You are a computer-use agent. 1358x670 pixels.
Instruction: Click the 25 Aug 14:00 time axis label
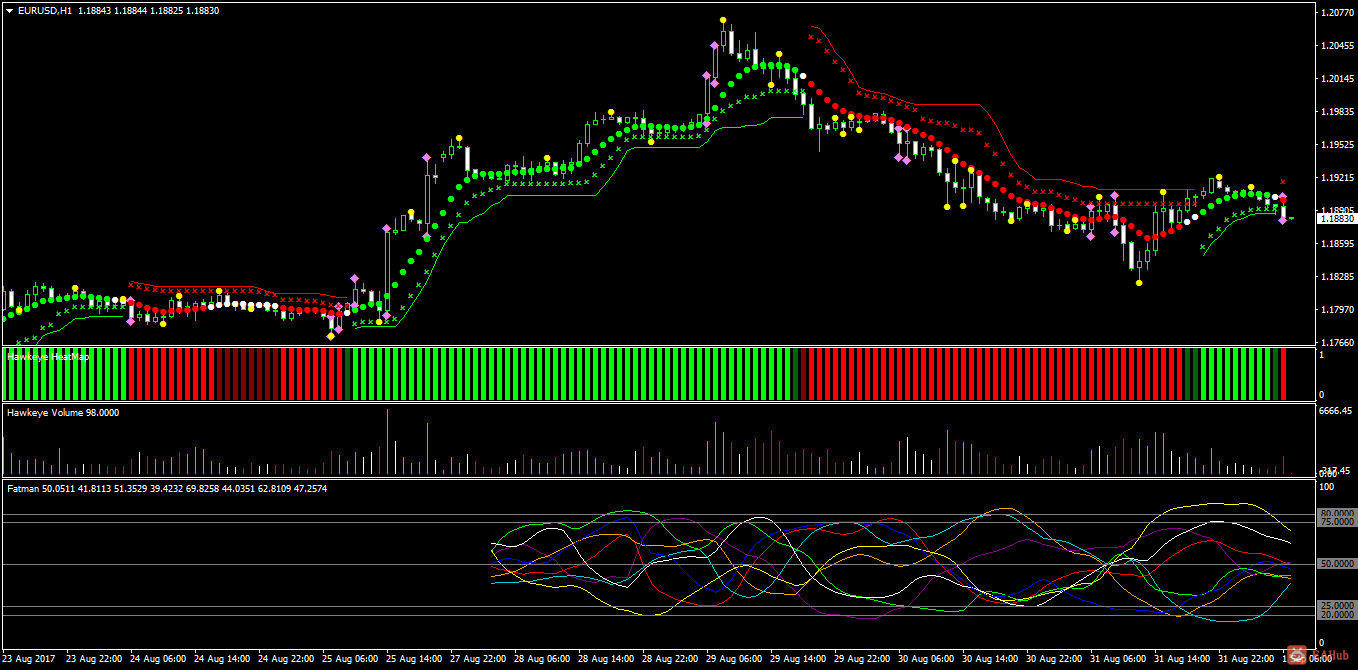tap(414, 659)
